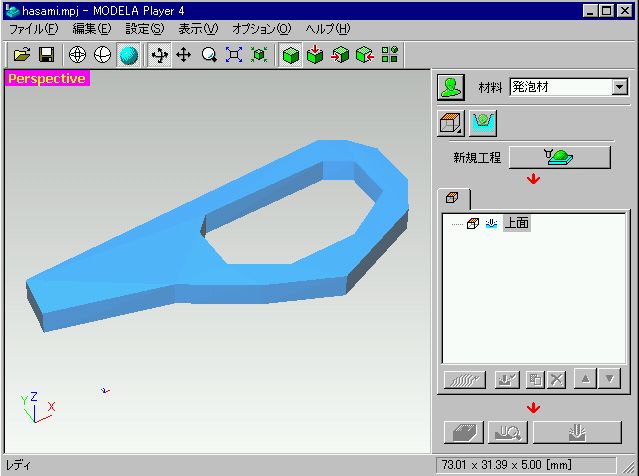Toggle the perspective green cube view
The image size is (639, 476).
click(290, 55)
